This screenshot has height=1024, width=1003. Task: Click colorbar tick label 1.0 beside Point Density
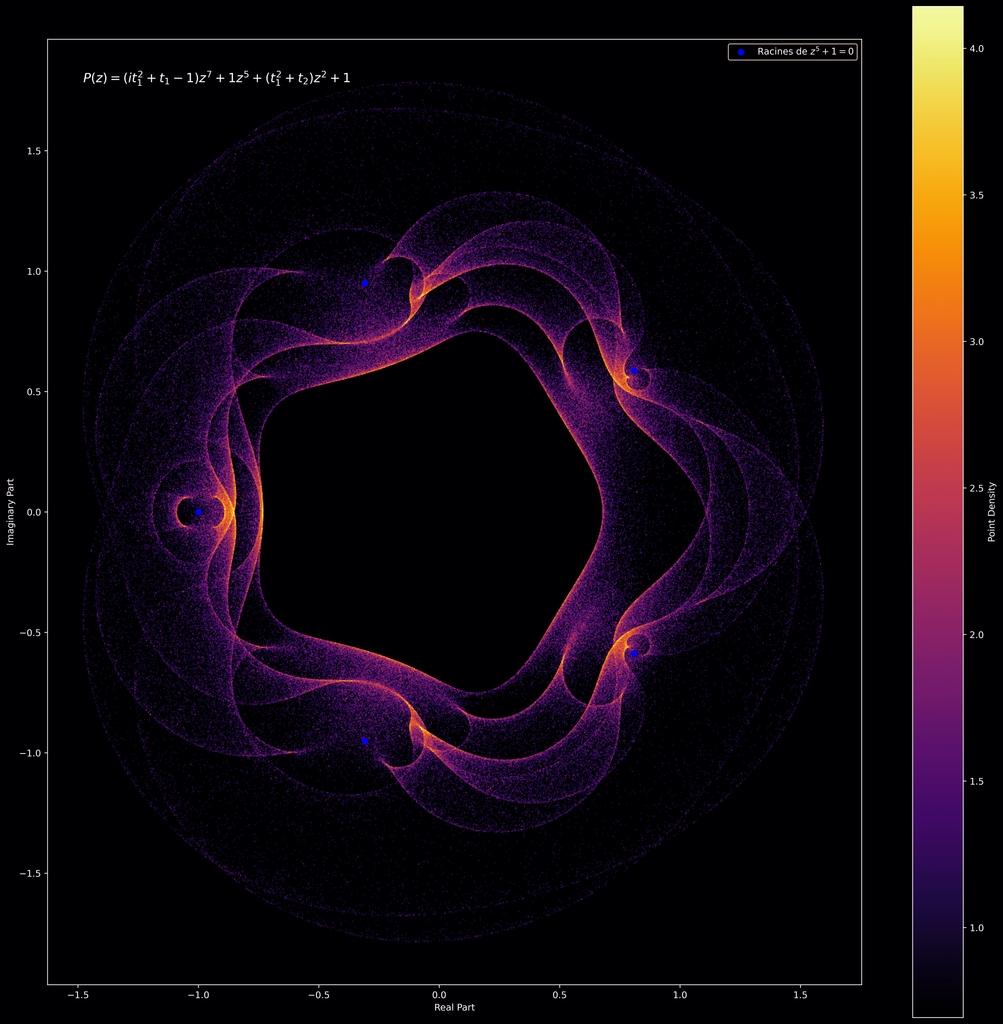[976, 928]
